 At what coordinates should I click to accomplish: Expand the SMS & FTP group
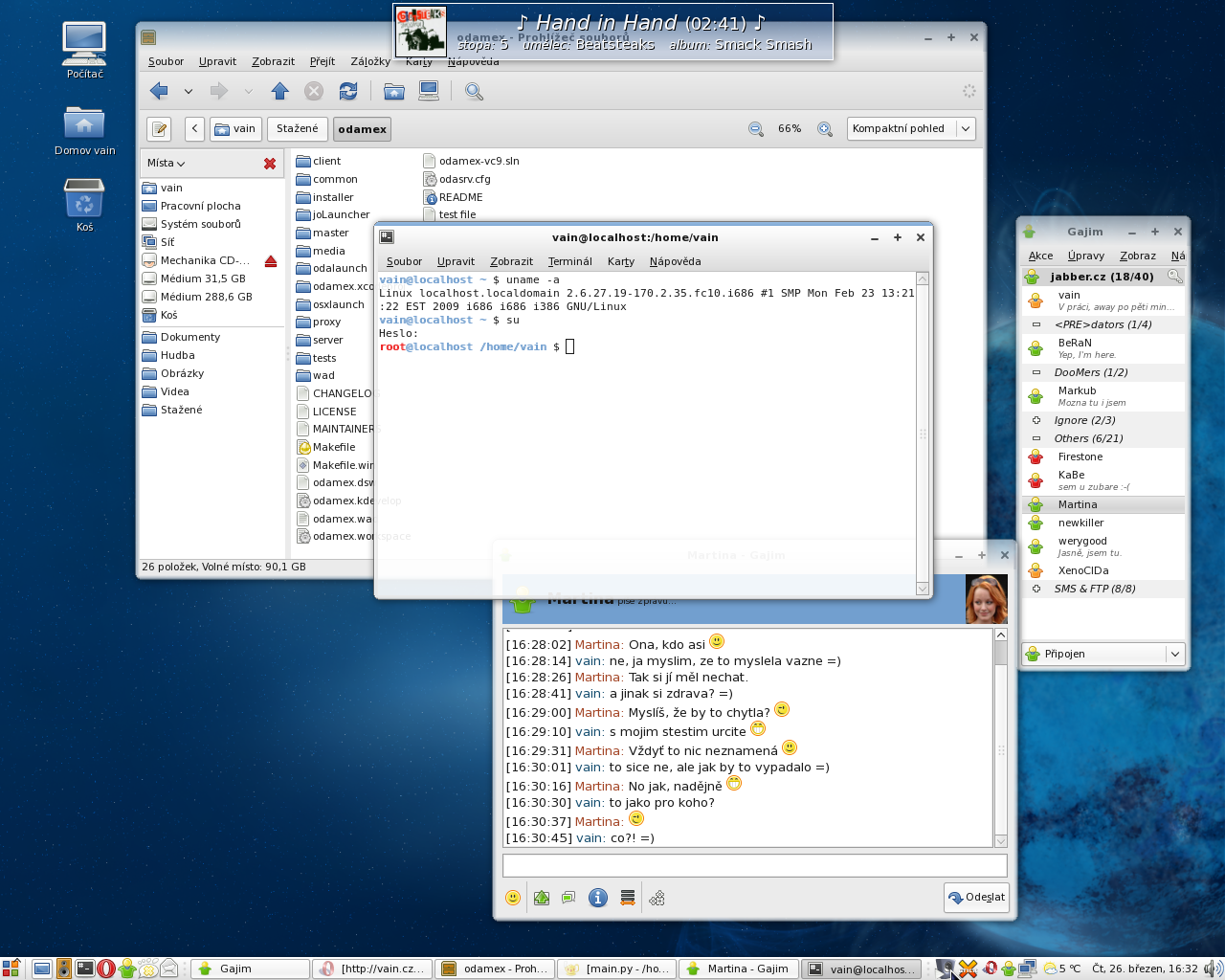1036,589
